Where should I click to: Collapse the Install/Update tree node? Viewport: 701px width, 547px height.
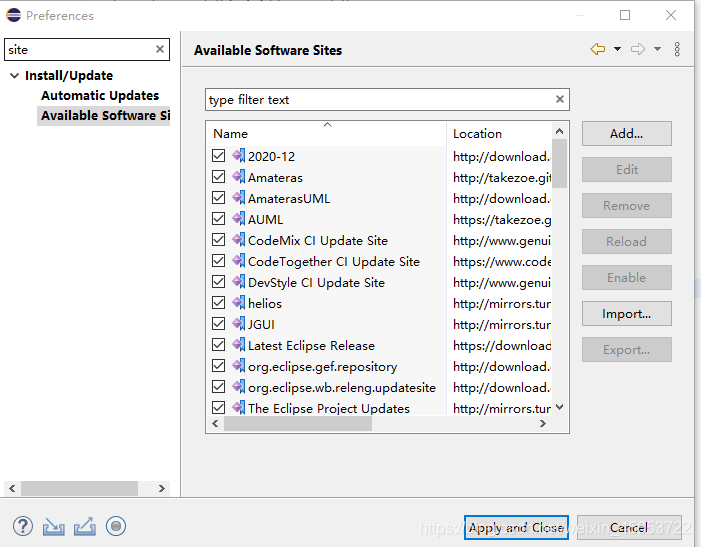point(14,76)
